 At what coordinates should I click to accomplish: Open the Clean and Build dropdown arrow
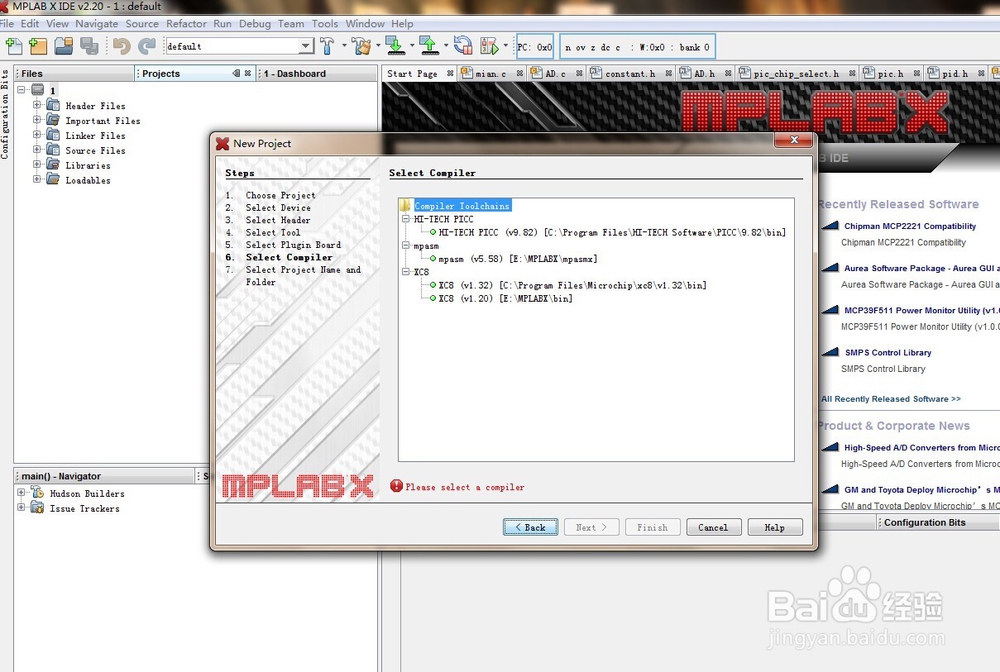point(378,45)
